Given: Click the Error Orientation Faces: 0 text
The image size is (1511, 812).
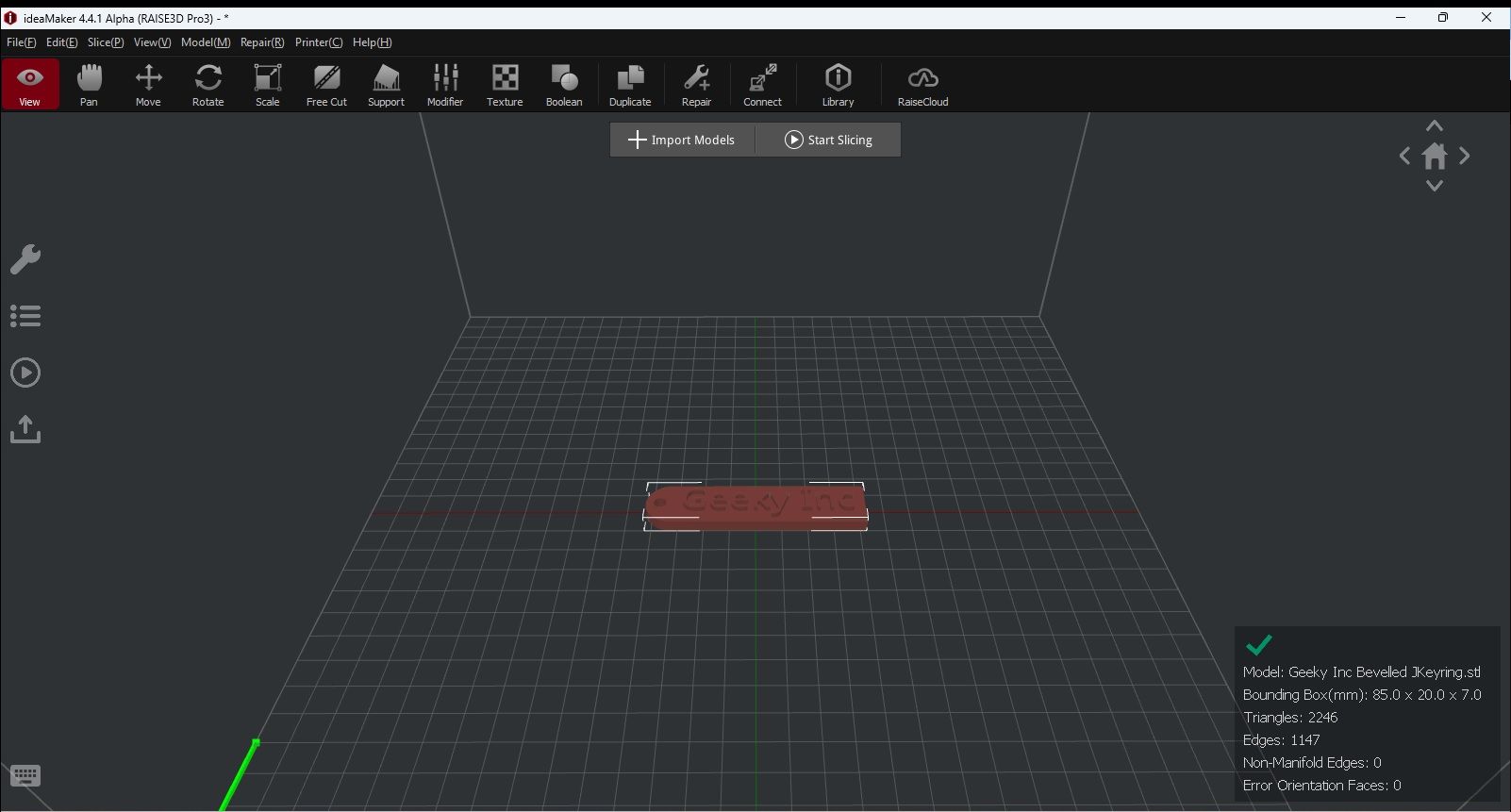Looking at the screenshot, I should coord(1322,786).
